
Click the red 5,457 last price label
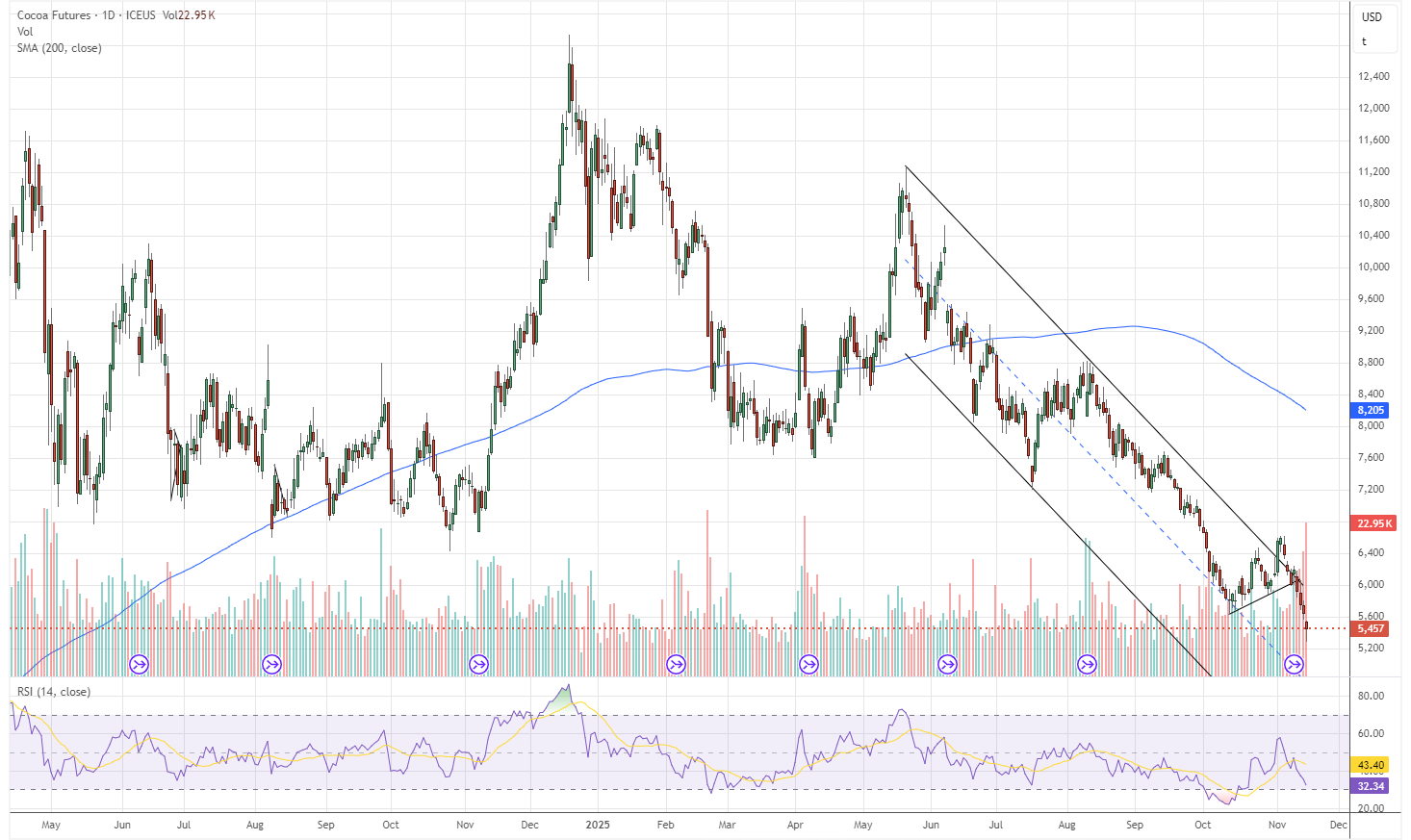(1371, 628)
